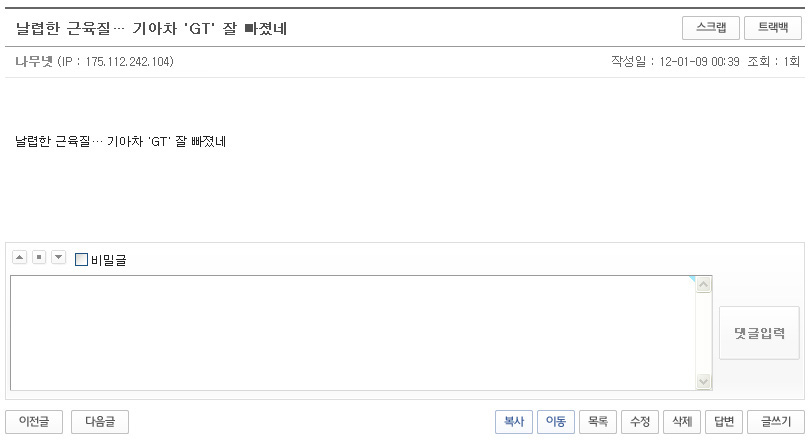Screen dimensions: 811x444
Task: Reply to the post via 답변
Action: pos(724,422)
